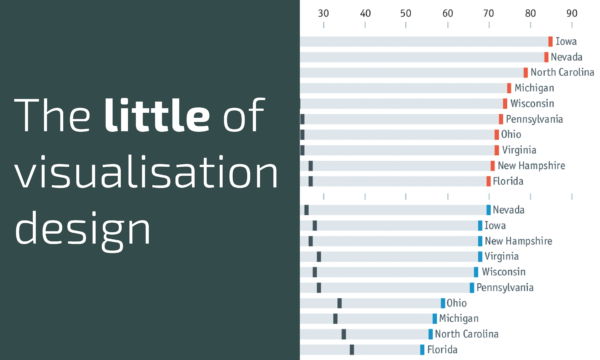
Task: Click the bold word "little" in the title
Action: pyautogui.click(x=157, y=115)
